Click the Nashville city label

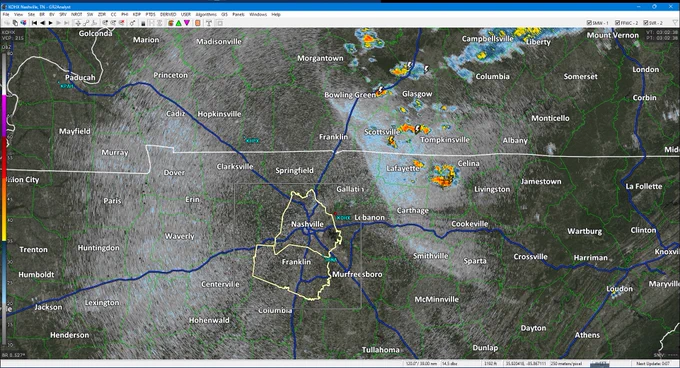[x=307, y=224]
